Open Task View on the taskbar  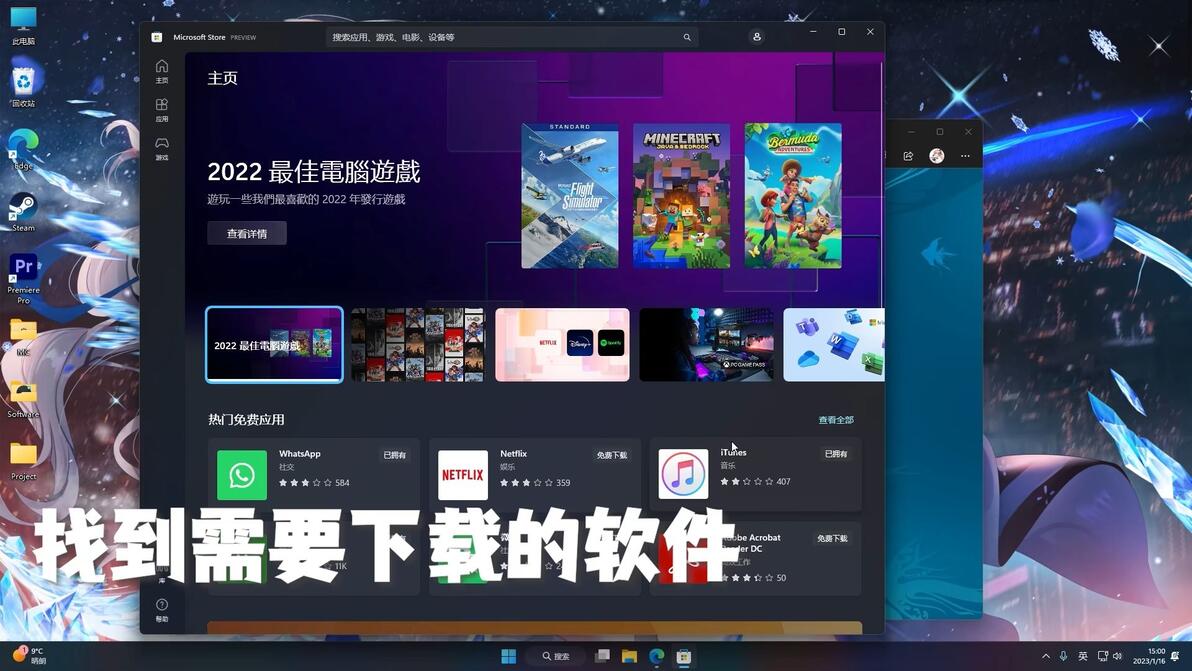(602, 656)
